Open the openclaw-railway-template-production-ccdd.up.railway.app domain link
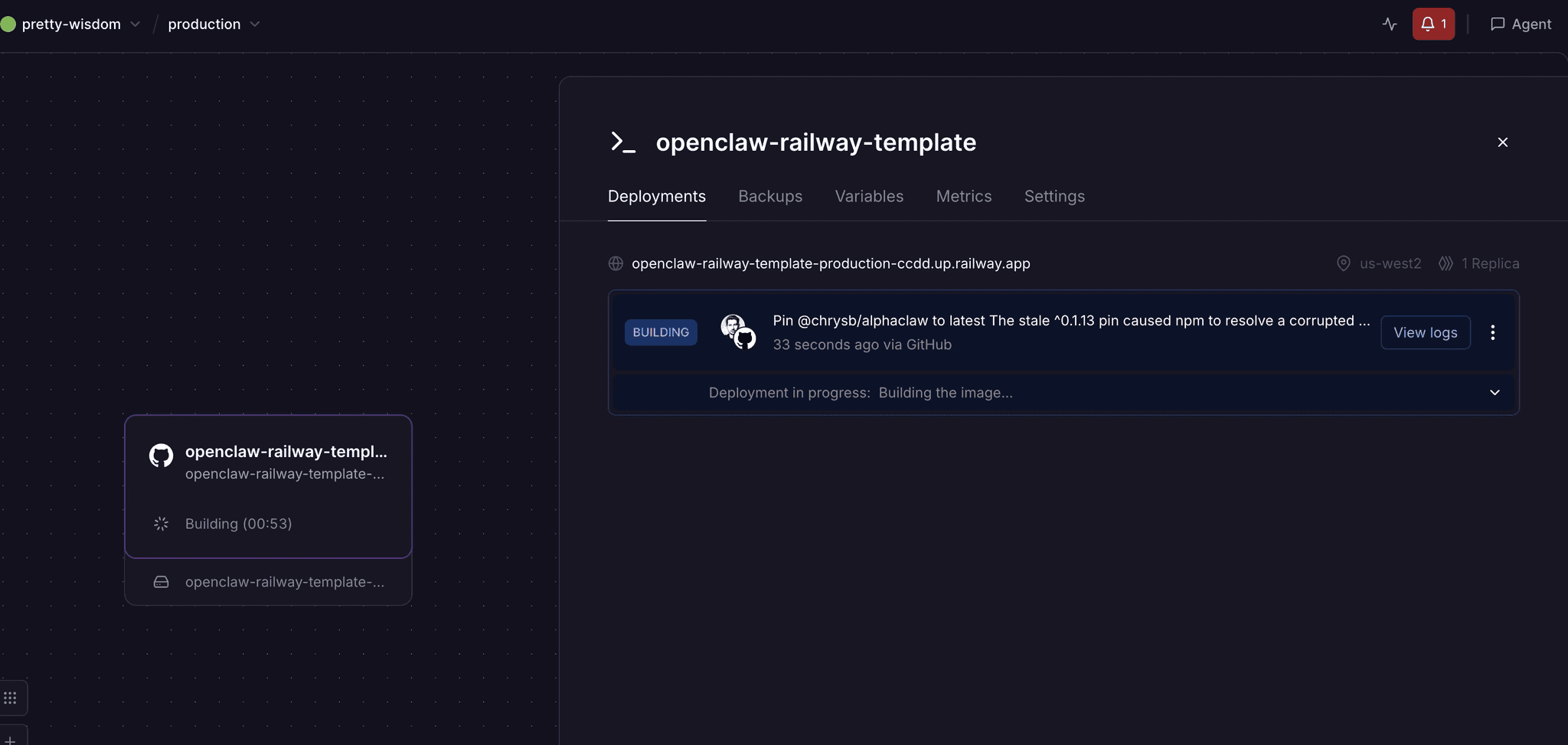Viewport: 1568px width, 745px height. coord(831,263)
